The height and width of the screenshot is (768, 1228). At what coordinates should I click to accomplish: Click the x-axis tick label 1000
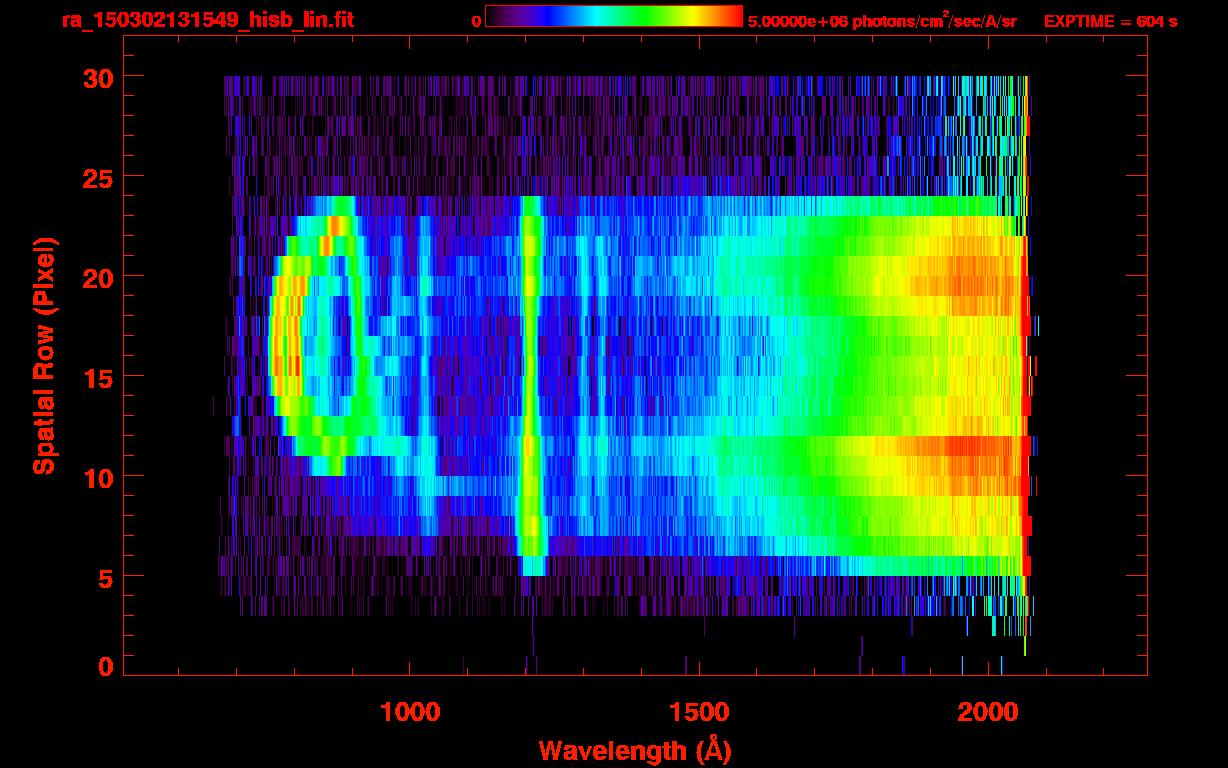(410, 712)
